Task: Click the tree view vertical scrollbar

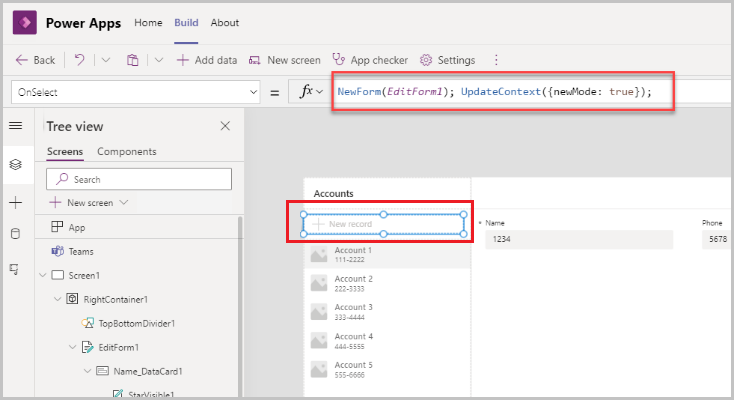Action: click(x=240, y=306)
